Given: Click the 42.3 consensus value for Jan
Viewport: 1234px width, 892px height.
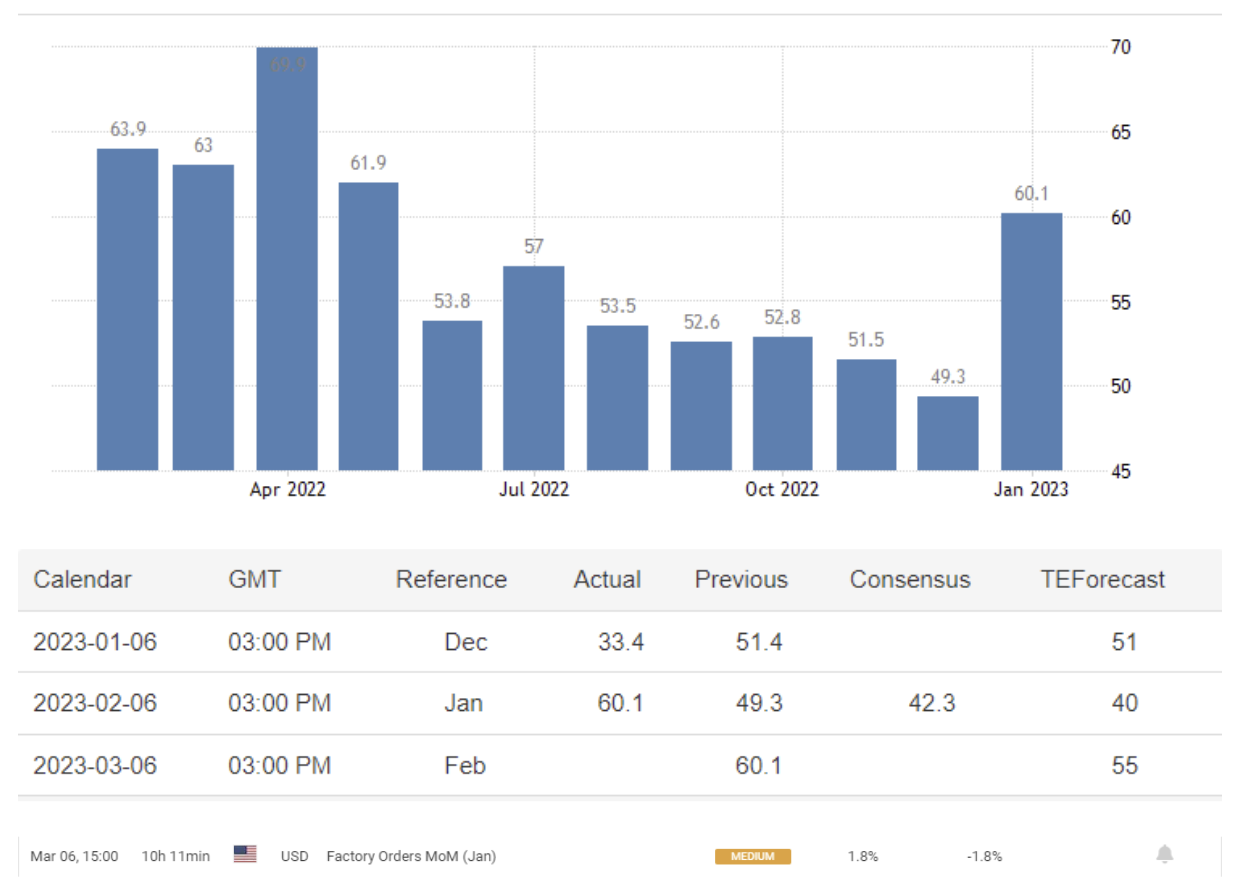Looking at the screenshot, I should (x=931, y=704).
